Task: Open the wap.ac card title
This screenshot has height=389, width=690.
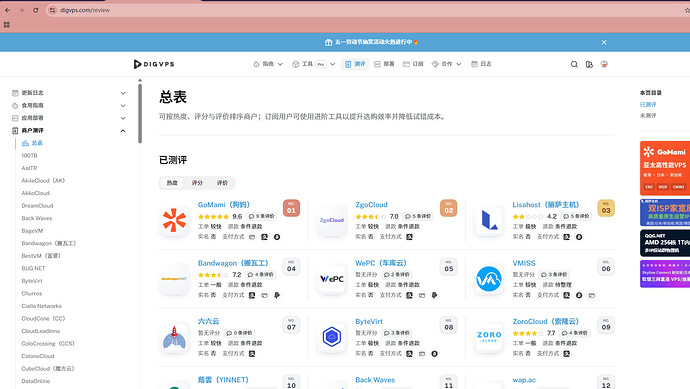Action: tap(524, 380)
